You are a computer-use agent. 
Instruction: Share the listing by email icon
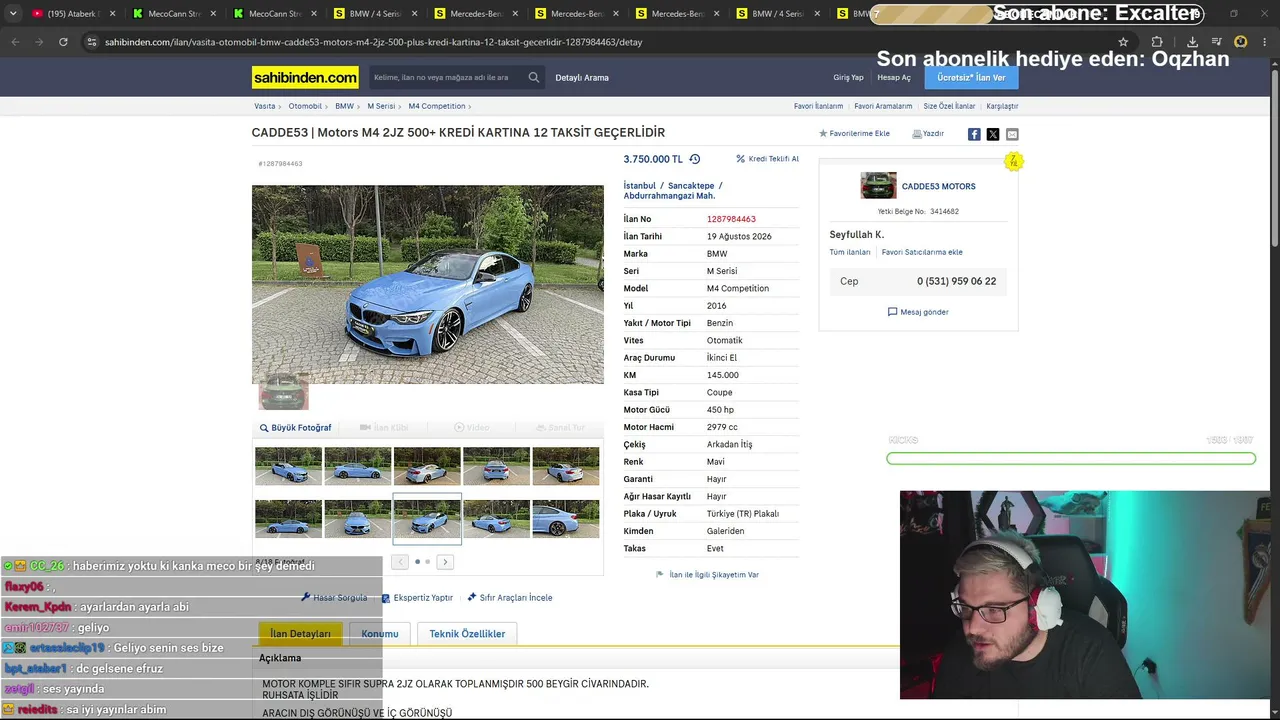[x=1012, y=134]
